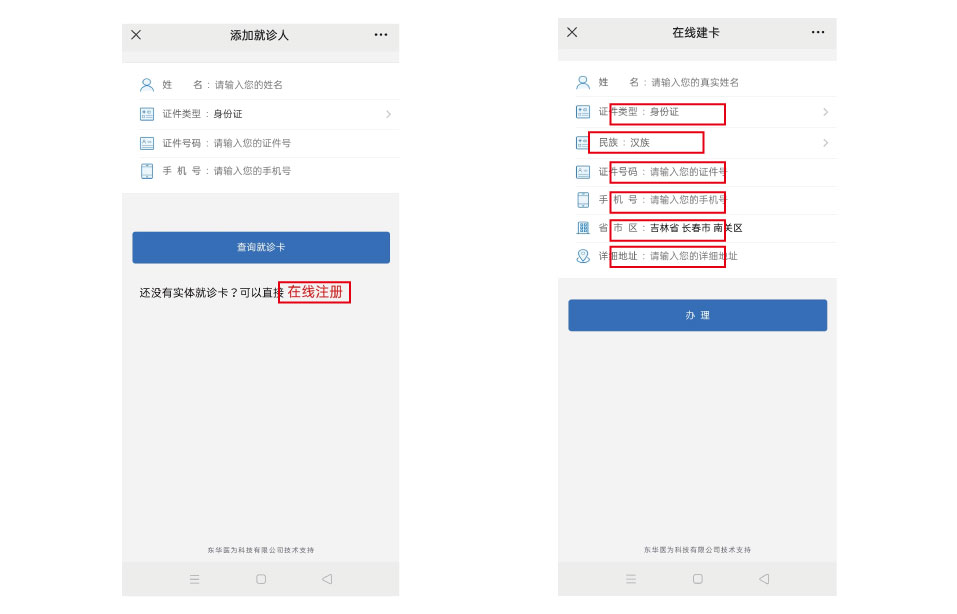Expand 证件类型 chevron on 添加就诊人 screen
This screenshot has height=614, width=957.
click(x=388, y=114)
